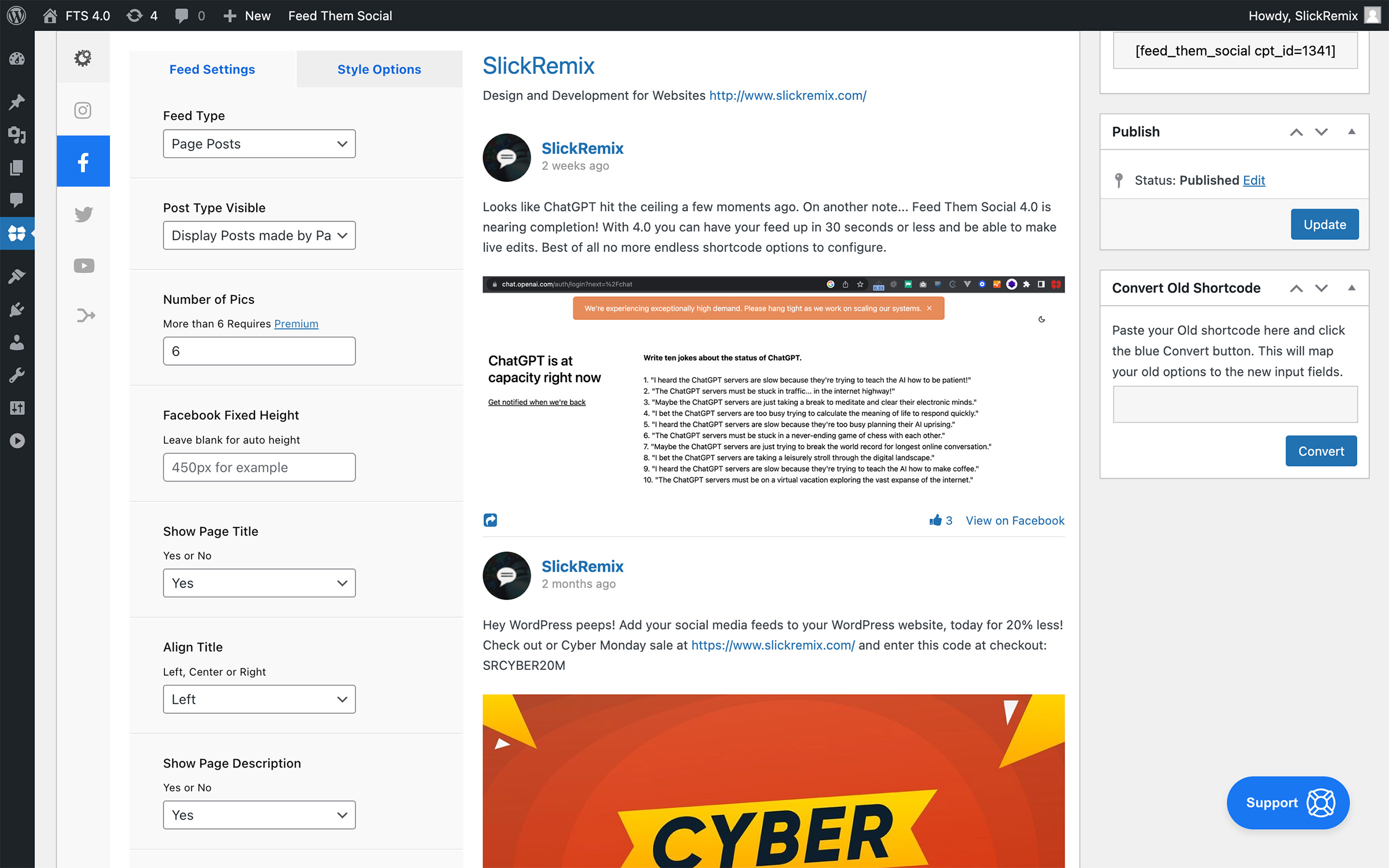Switch to the Twitter feed tab
The height and width of the screenshot is (868, 1389).
[83, 214]
